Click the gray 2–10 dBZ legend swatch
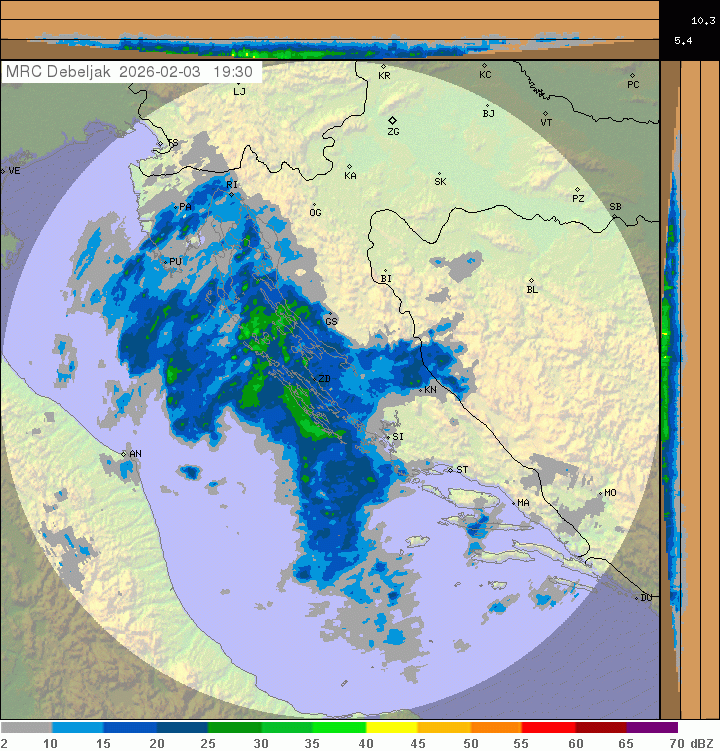Viewport: 720px width, 751px height. tap(26, 727)
